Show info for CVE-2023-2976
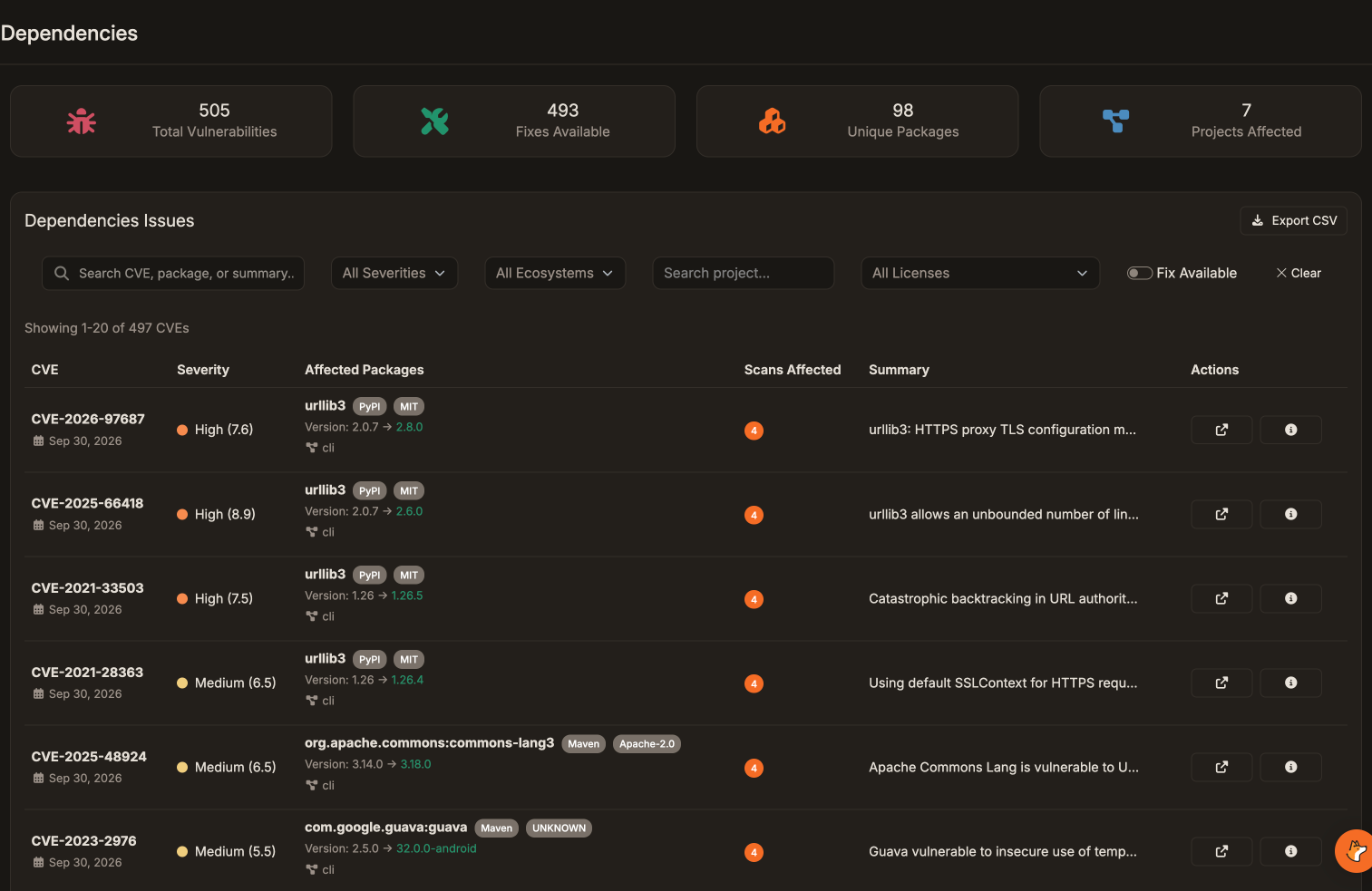Screen dimensions: 1372x891 (1290, 852)
